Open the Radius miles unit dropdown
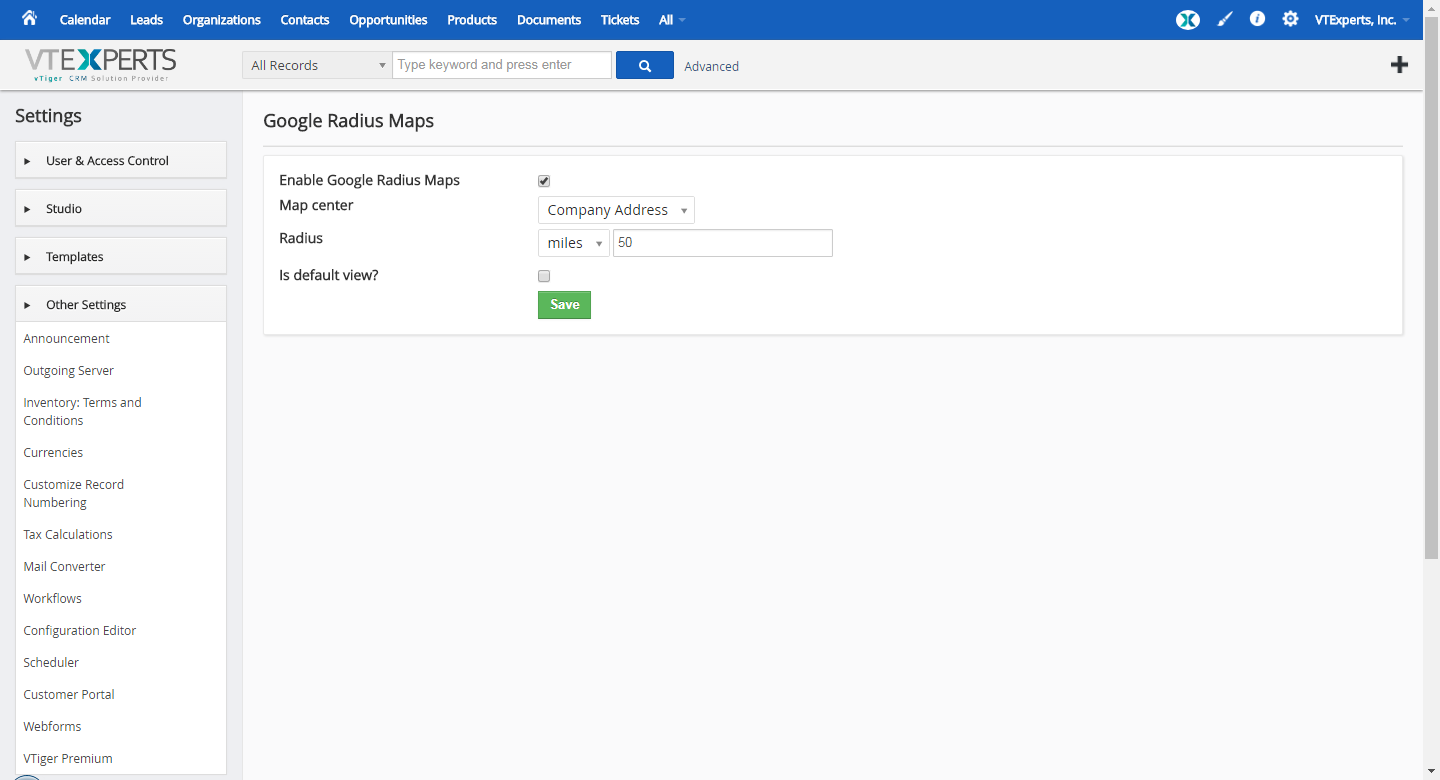Viewport: 1440px width, 780px height. click(x=573, y=243)
